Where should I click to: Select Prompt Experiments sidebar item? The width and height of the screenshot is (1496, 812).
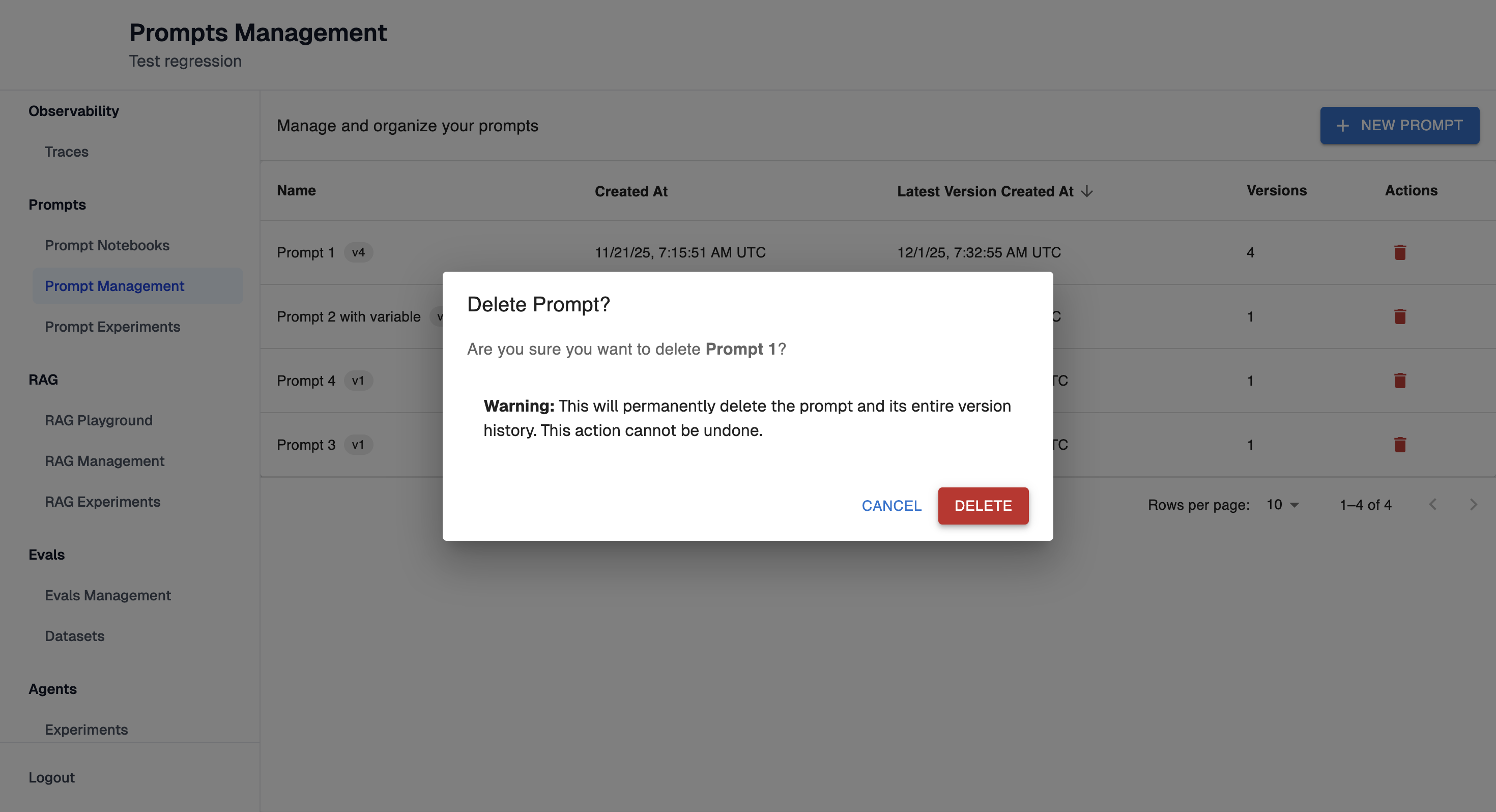(112, 327)
